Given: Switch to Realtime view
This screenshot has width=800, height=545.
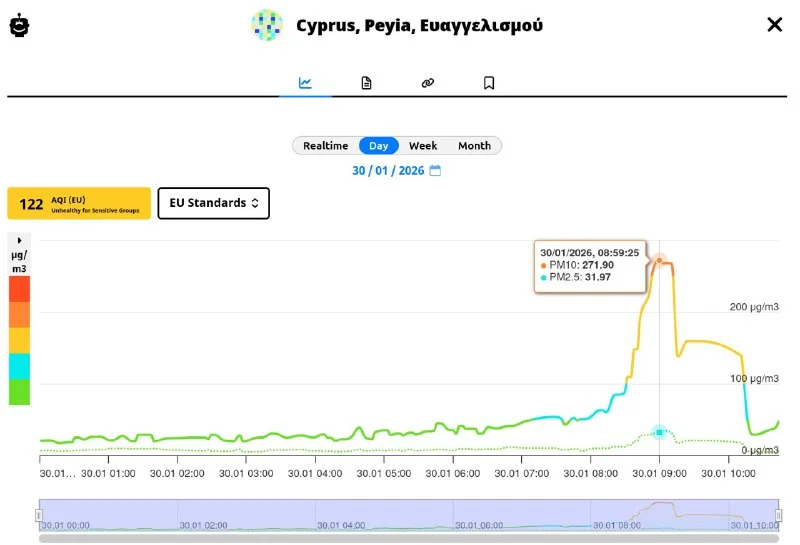Looking at the screenshot, I should click(x=326, y=146).
